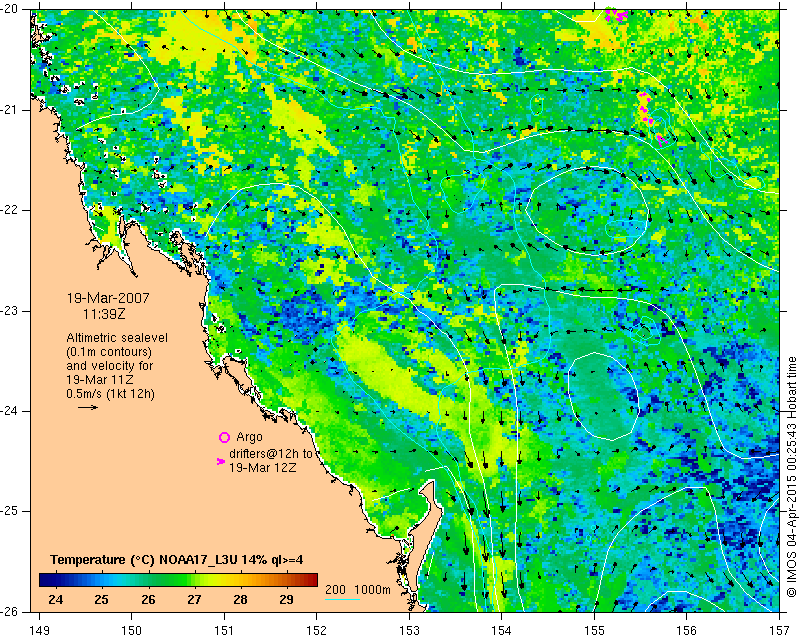
Task: Click the color bar value 24
Action: click(x=56, y=599)
